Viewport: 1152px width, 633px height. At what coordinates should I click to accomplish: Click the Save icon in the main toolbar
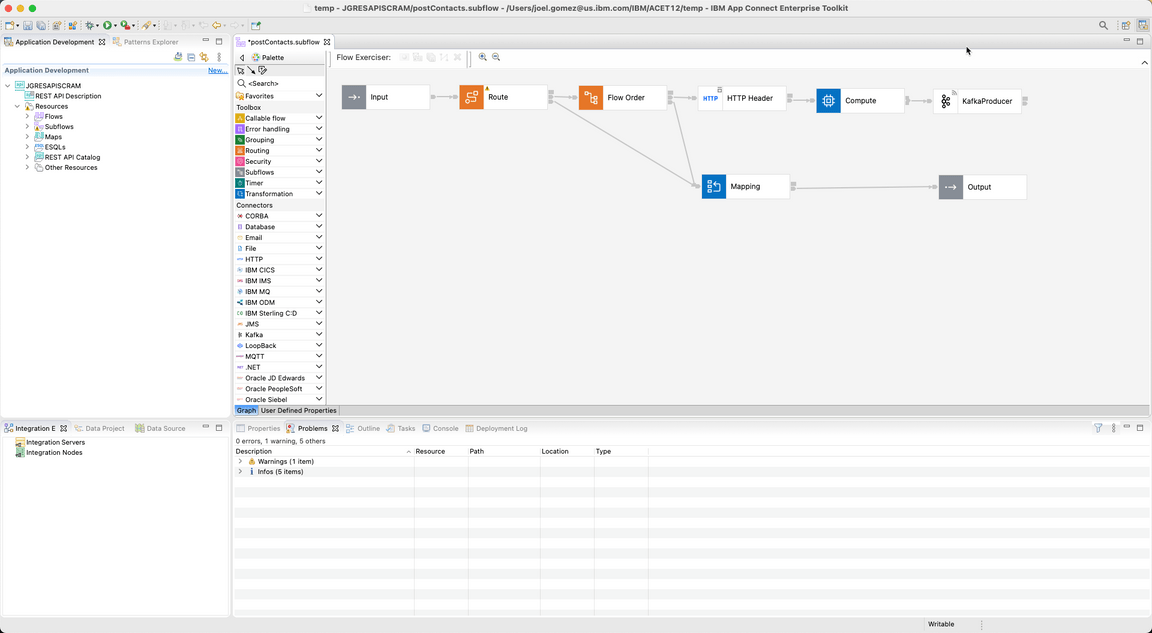[28, 25]
